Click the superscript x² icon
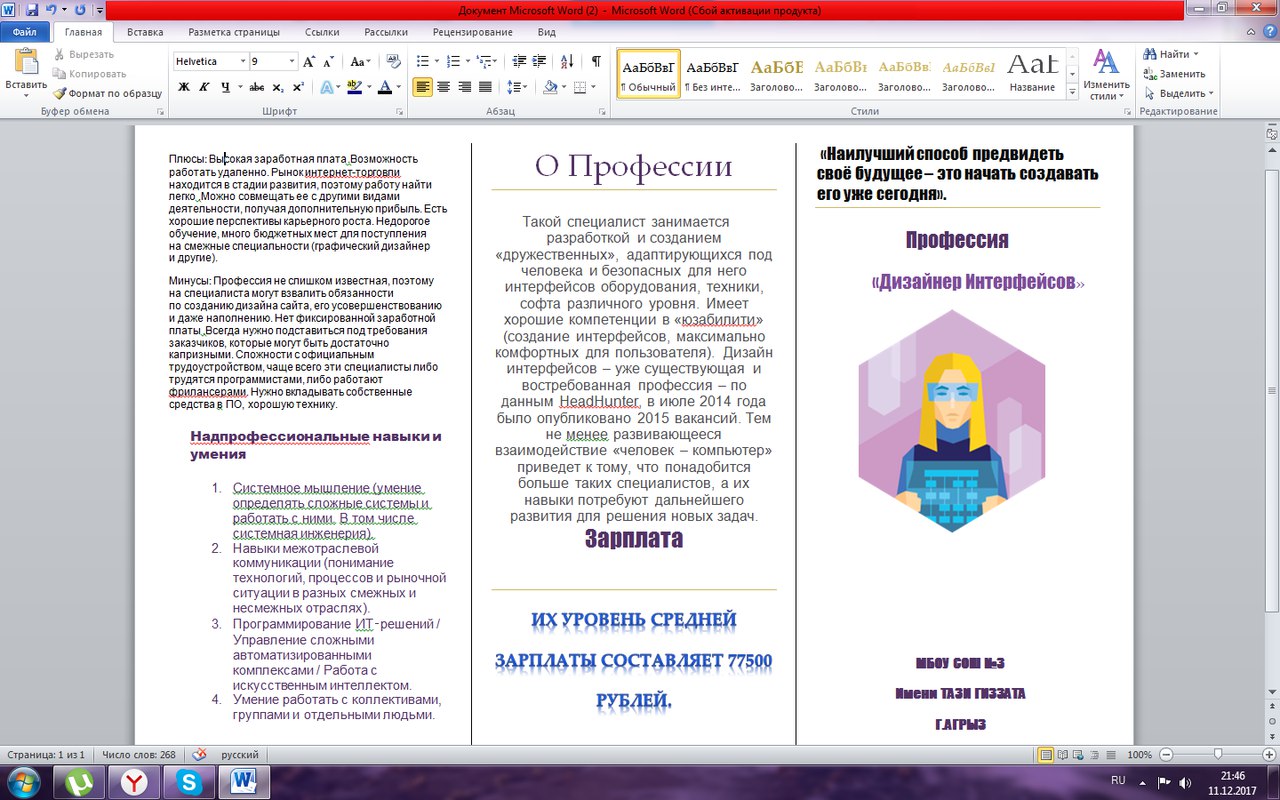This screenshot has width=1280, height=800. click(297, 87)
